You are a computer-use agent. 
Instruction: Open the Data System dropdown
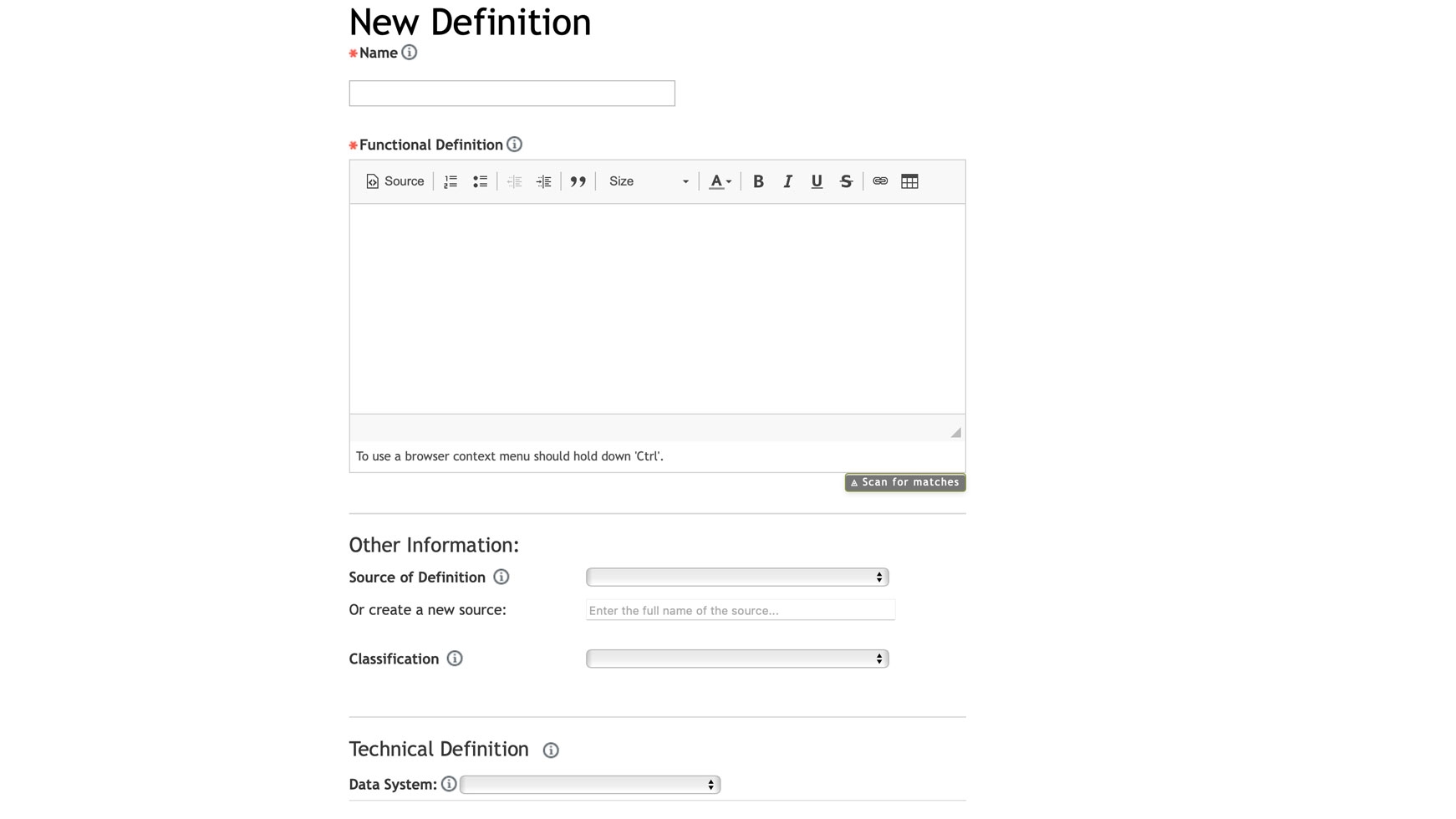590,785
